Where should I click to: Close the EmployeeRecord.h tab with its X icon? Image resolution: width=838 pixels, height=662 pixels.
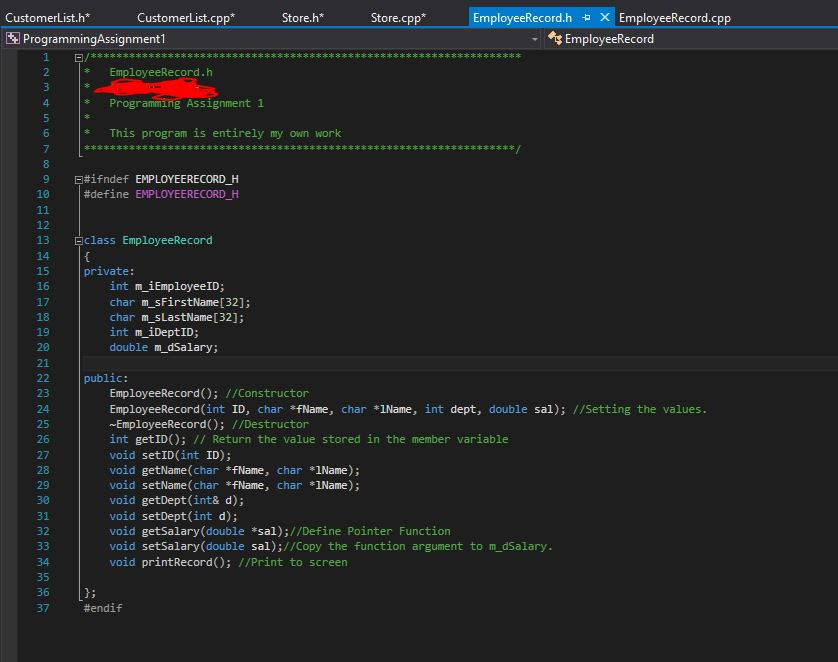pos(606,17)
